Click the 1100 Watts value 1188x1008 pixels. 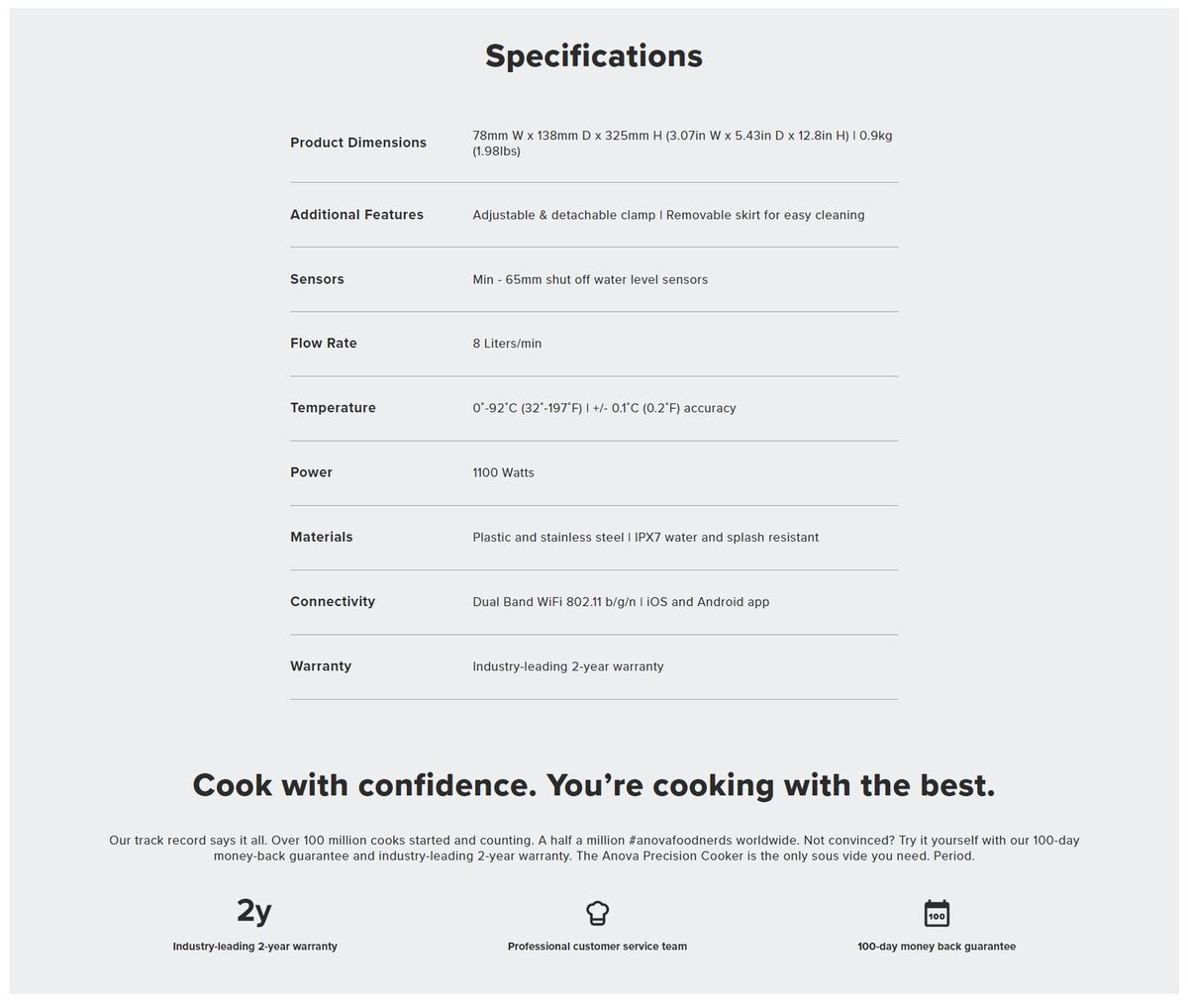503,473
